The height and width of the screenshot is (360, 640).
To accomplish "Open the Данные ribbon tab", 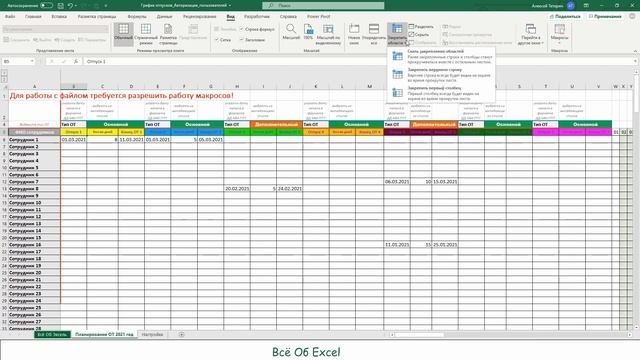I will (x=164, y=16).
